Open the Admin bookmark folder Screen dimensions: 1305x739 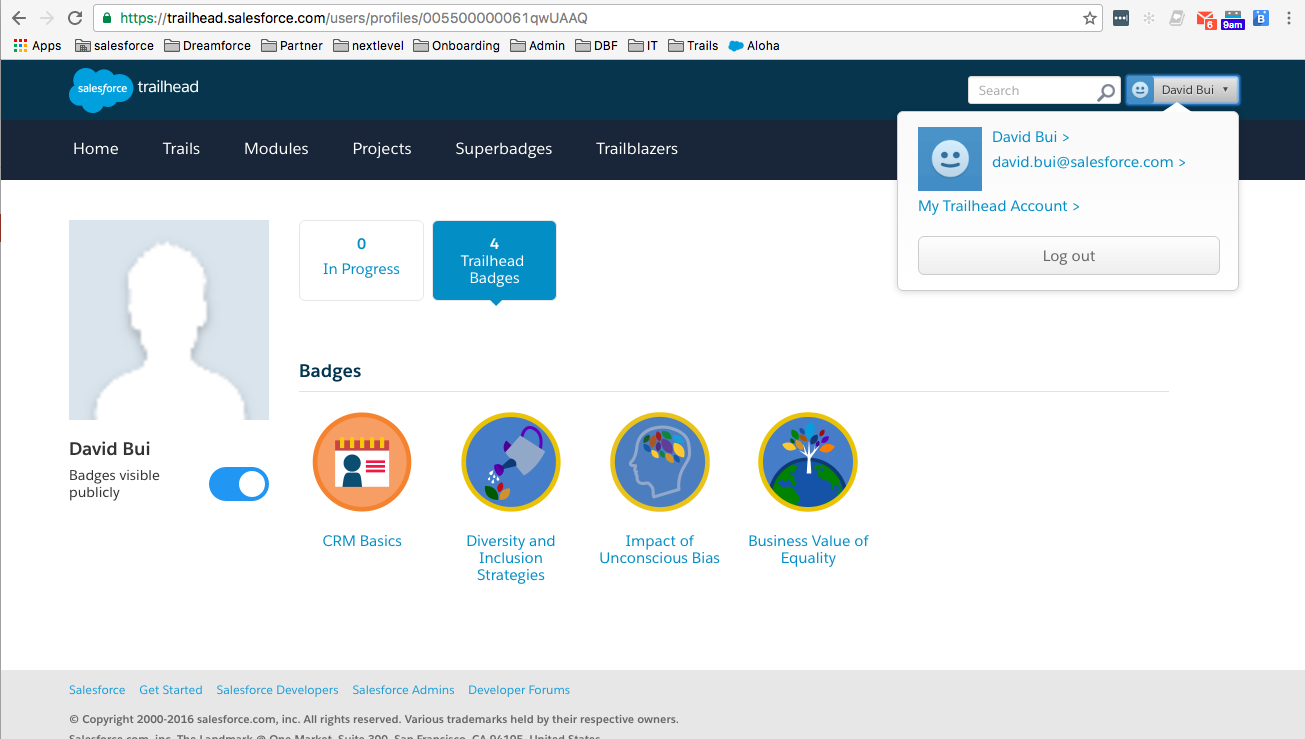point(537,46)
